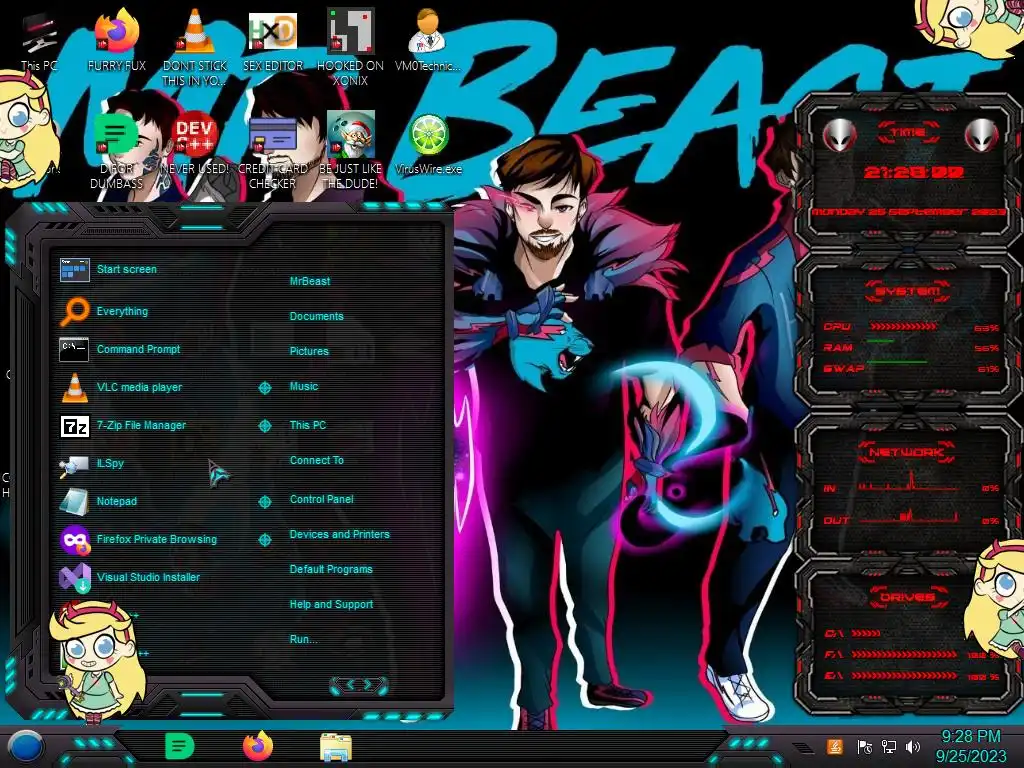Click the 7z icon in start menu
Viewport: 1024px width, 768px height.
(x=74, y=426)
